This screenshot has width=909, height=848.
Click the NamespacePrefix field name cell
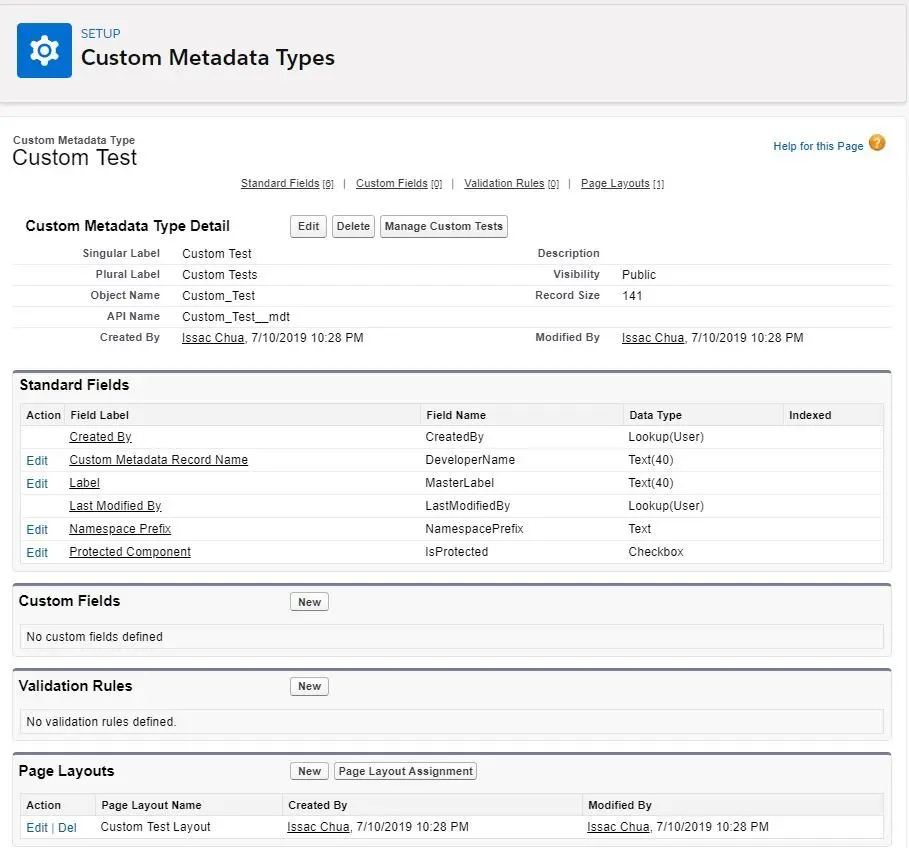click(x=474, y=529)
